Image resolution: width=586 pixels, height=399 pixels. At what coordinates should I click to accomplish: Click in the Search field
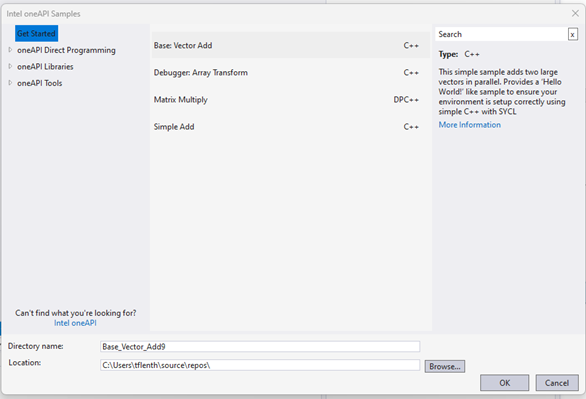tap(501, 34)
